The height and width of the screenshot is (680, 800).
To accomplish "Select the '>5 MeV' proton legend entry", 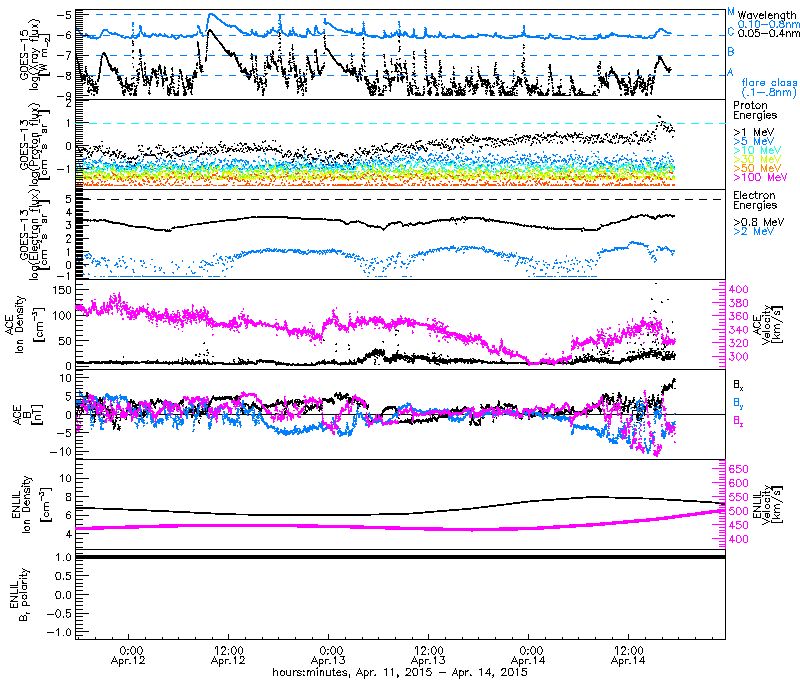I will (754, 141).
